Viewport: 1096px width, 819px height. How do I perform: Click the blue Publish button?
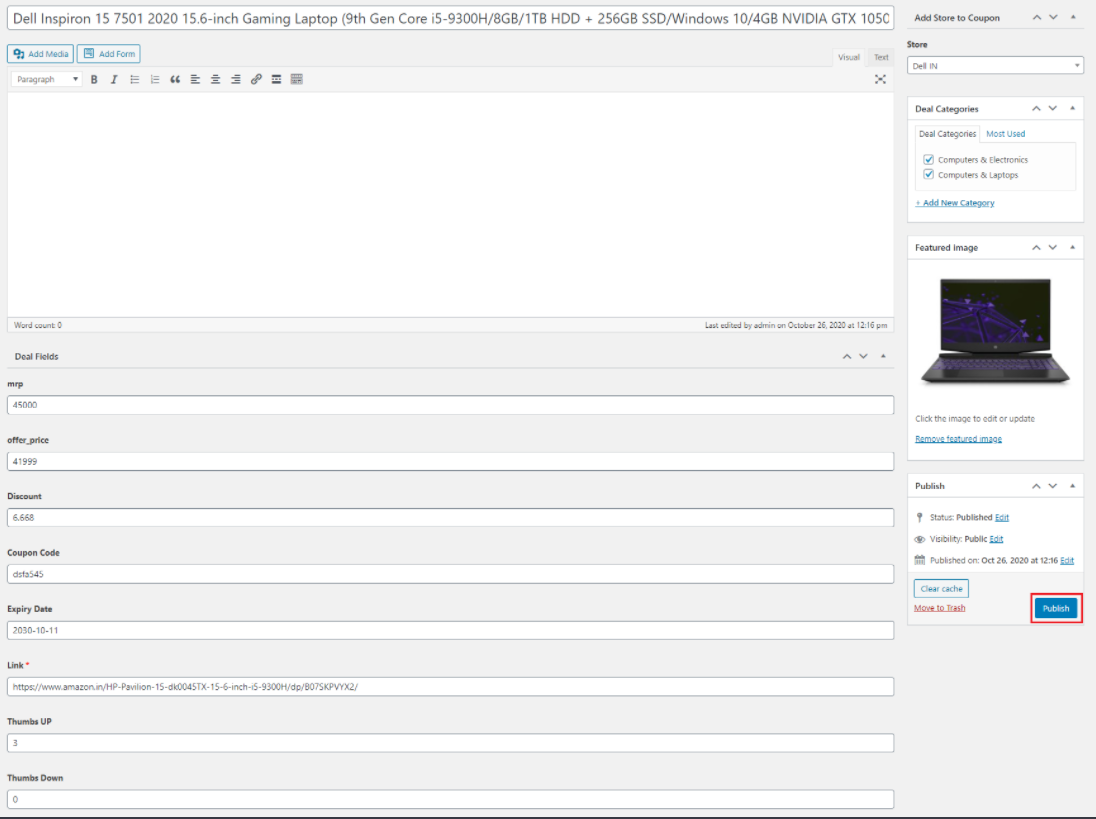click(x=1055, y=608)
